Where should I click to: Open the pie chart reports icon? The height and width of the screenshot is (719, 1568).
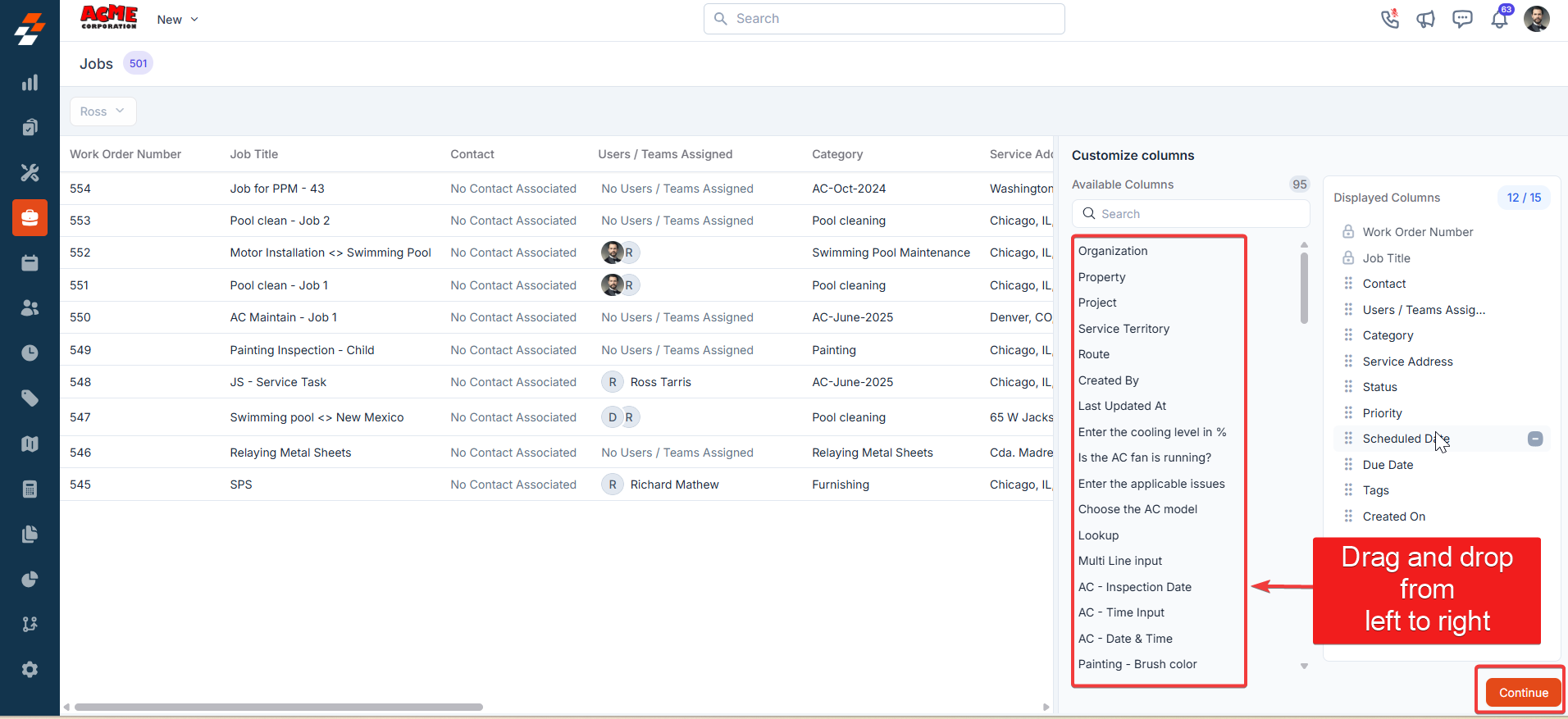30,580
